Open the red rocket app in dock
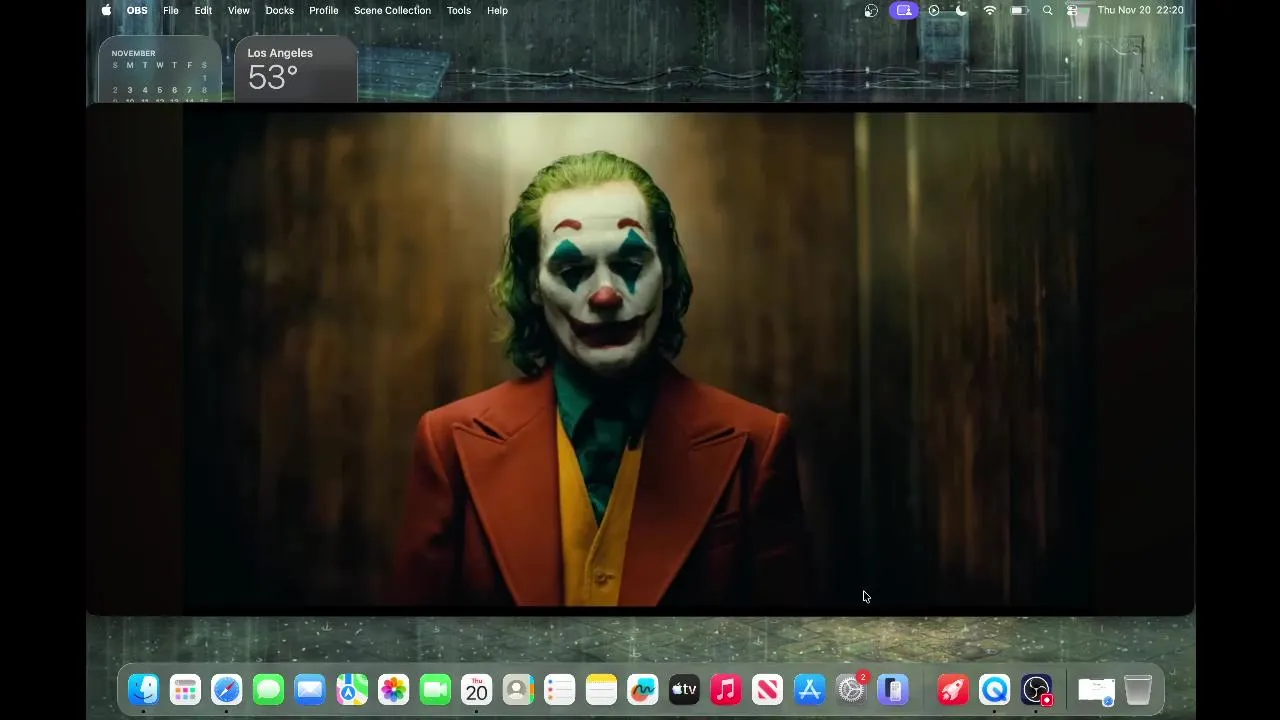This screenshot has height=720, width=1280. [953, 689]
